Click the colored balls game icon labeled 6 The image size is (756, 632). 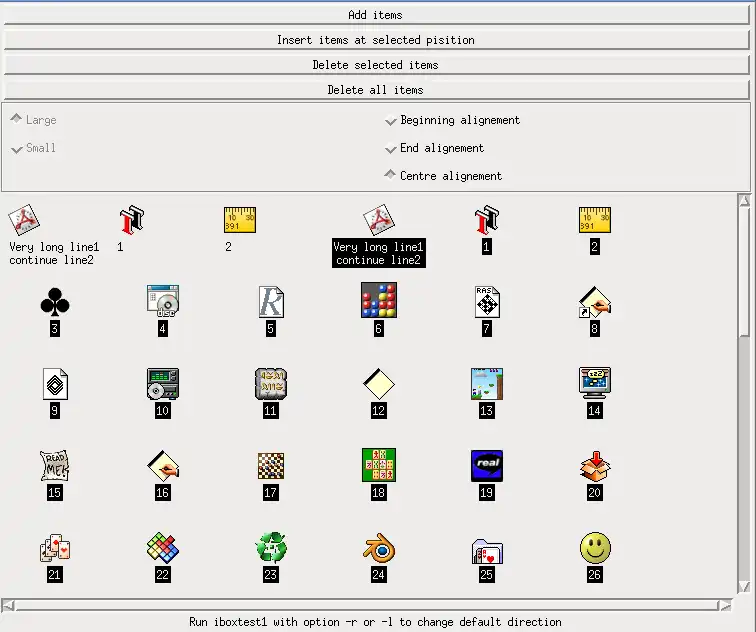[x=378, y=300]
